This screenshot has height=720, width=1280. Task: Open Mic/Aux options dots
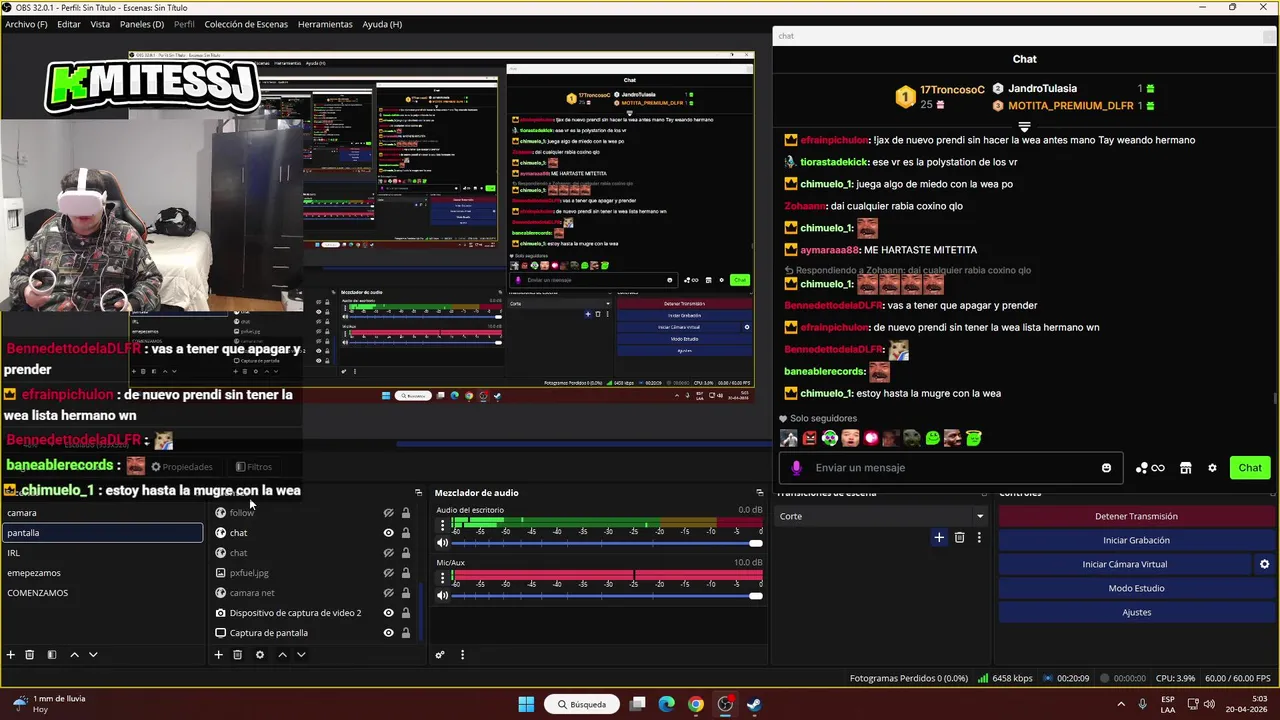pyautogui.click(x=443, y=578)
